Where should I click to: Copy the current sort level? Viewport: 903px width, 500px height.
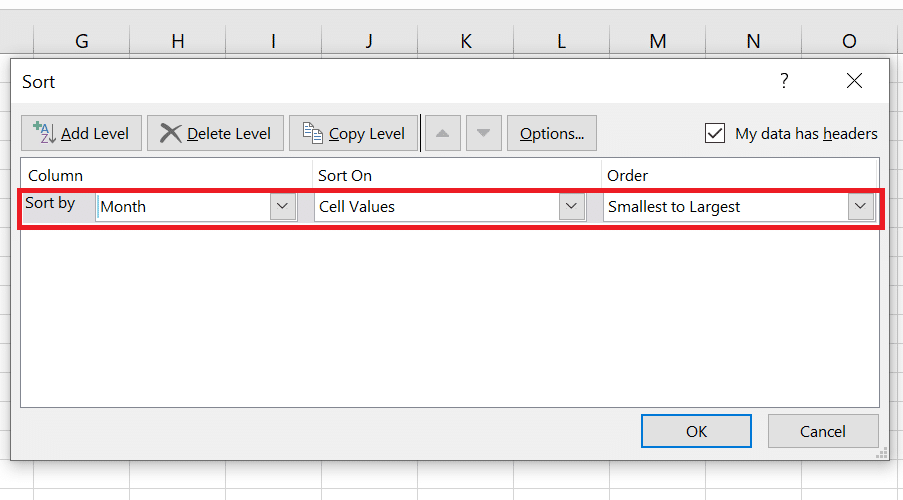354,133
